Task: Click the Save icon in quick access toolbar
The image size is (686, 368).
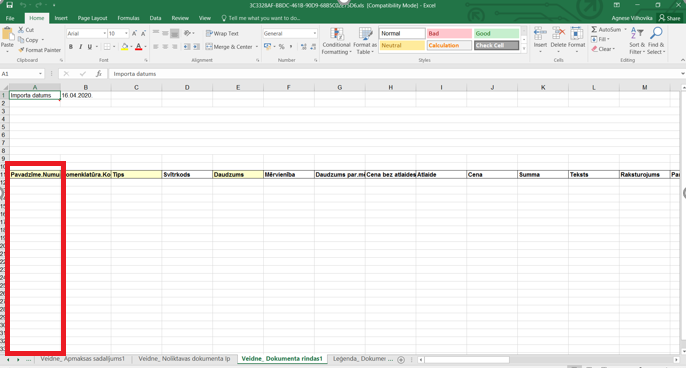Action: point(9,5)
